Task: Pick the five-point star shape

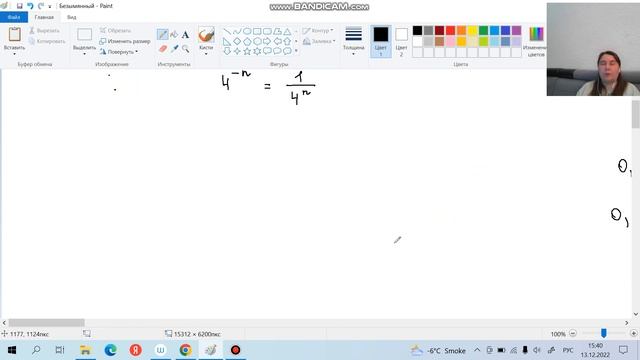Action: coord(247,51)
